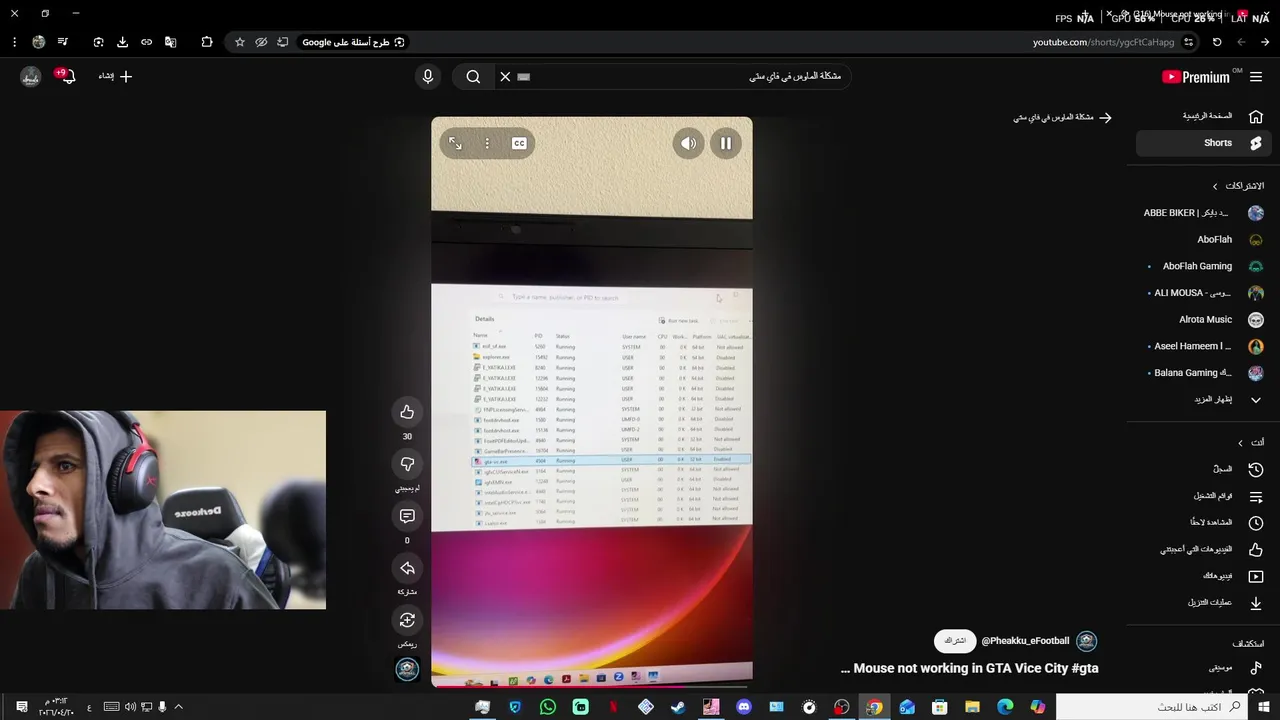
Task: Expand the show more subscriptions row
Action: [x=1204, y=399]
